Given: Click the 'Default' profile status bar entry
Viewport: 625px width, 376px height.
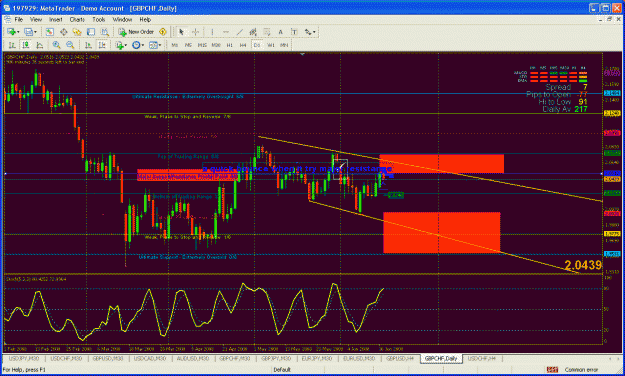Looking at the screenshot, I should pos(282,370).
